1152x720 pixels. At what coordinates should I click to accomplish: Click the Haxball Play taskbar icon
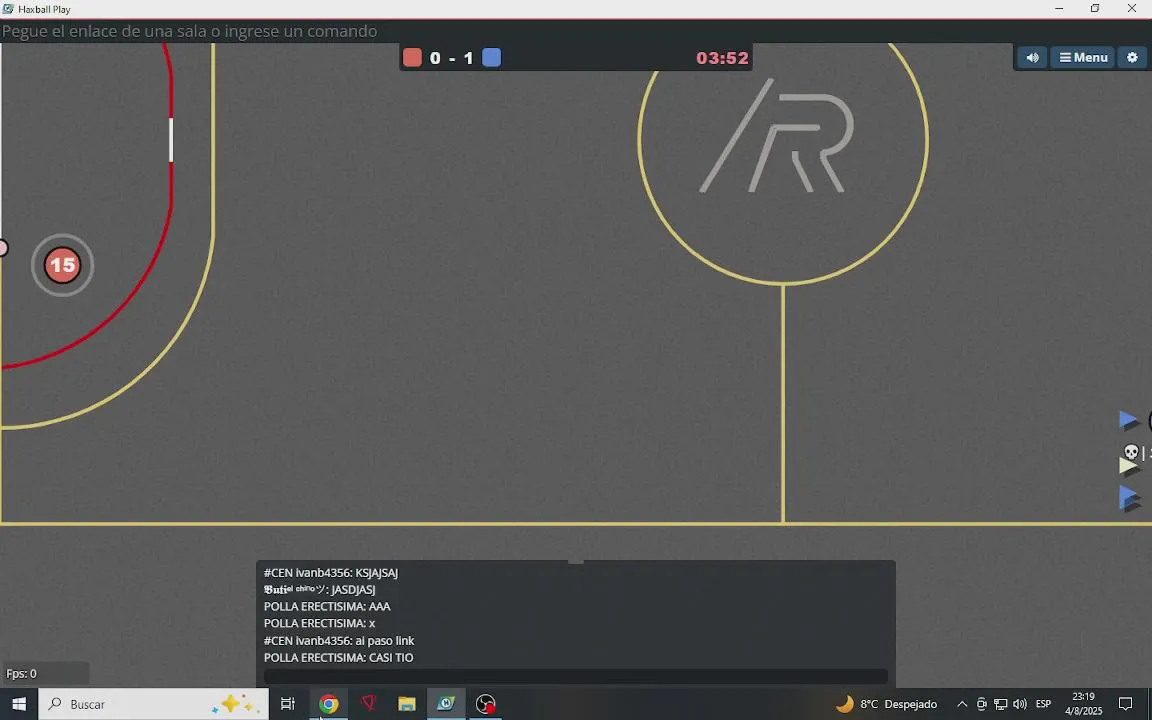pyautogui.click(x=446, y=704)
